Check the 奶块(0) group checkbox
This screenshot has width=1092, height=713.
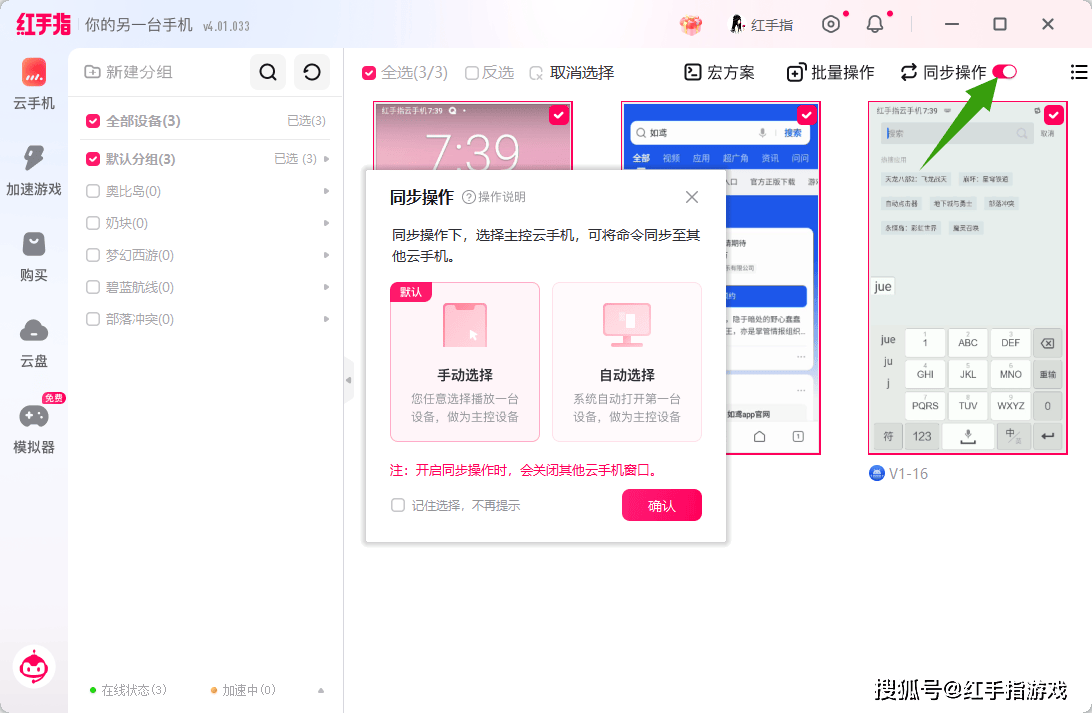pyautogui.click(x=93, y=223)
